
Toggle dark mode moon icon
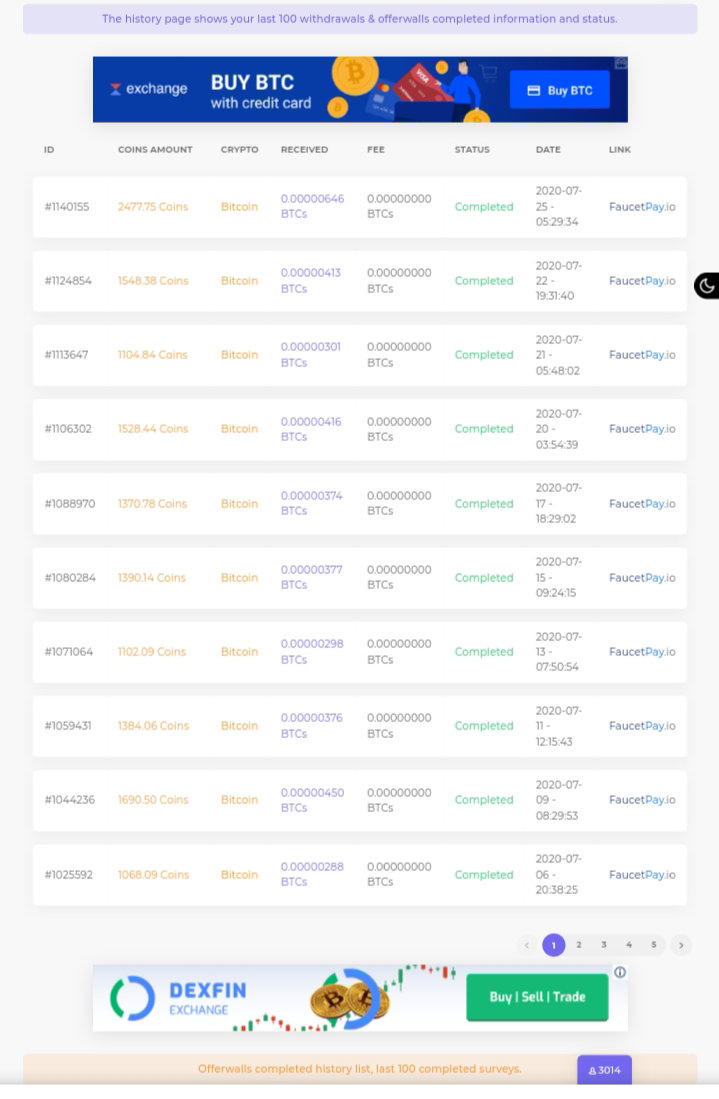(x=706, y=285)
